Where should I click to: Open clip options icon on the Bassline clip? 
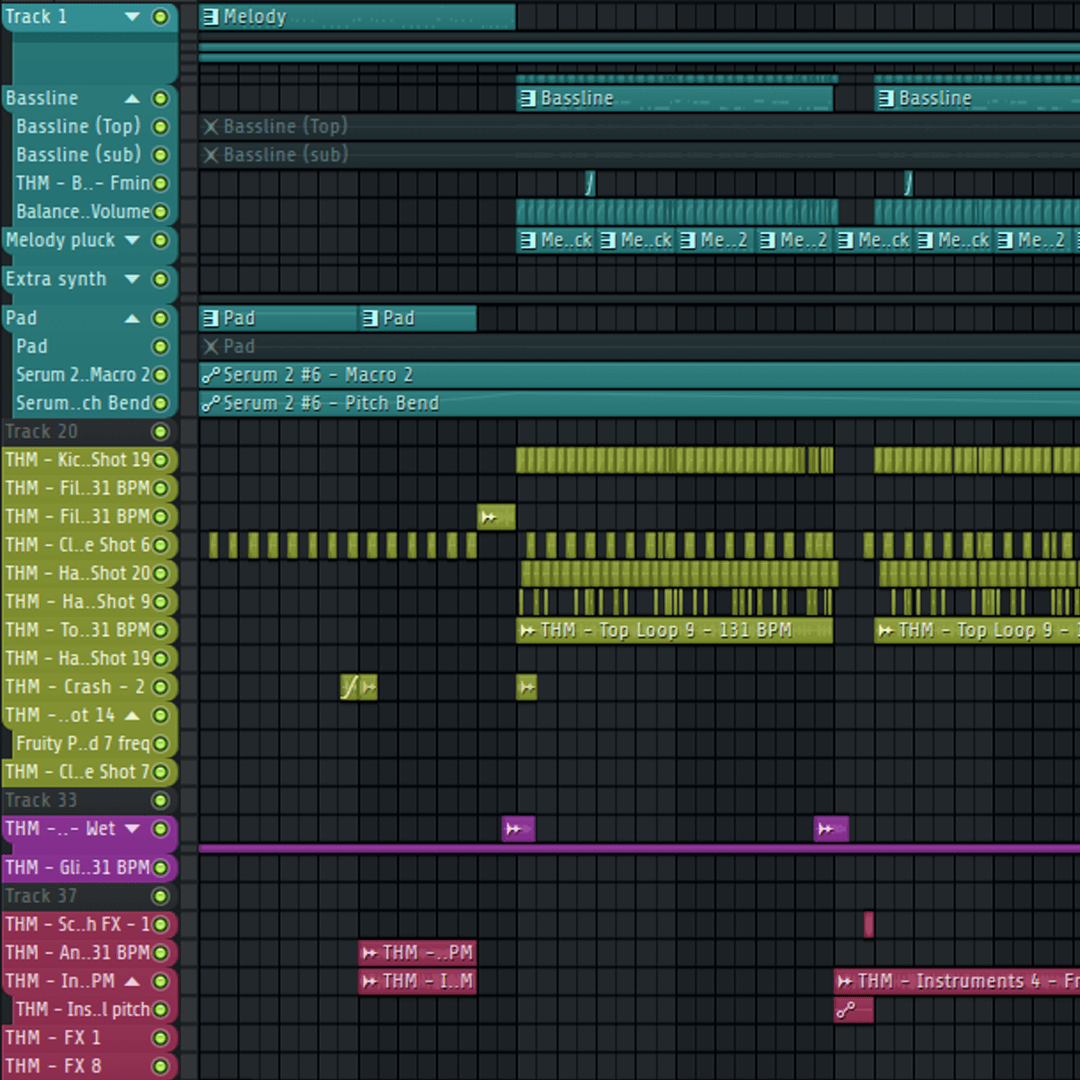pyautogui.click(x=526, y=98)
